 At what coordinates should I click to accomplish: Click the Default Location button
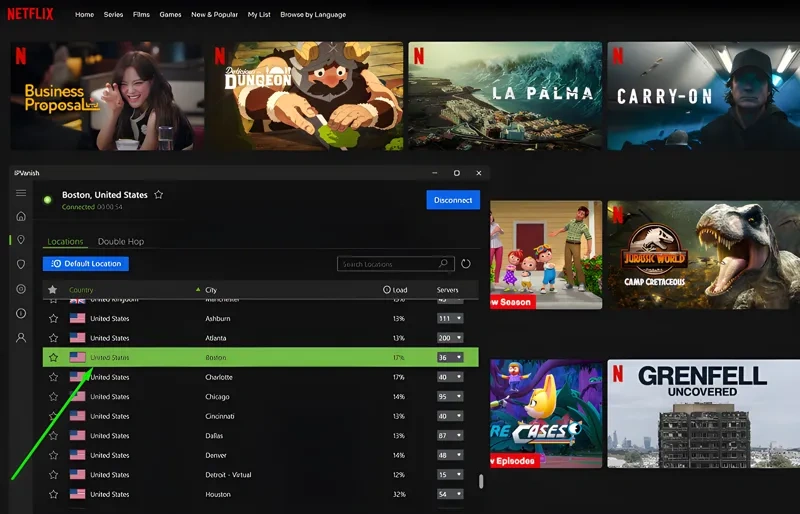(86, 264)
